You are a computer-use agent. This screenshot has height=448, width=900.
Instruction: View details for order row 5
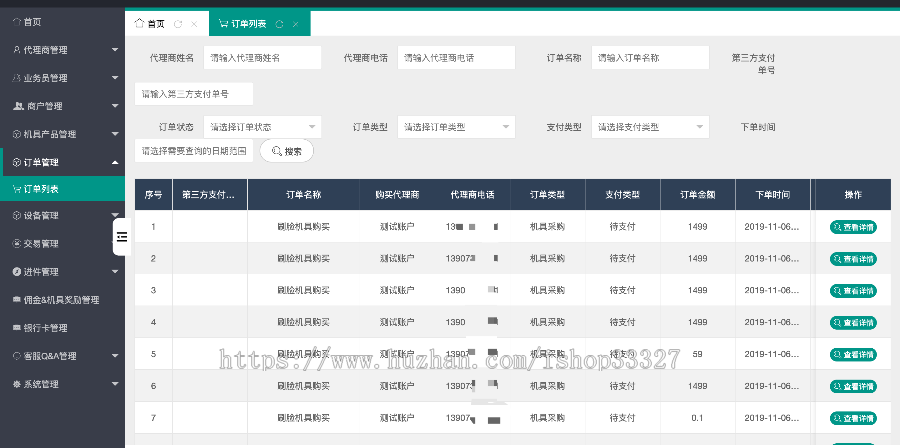[x=853, y=354]
